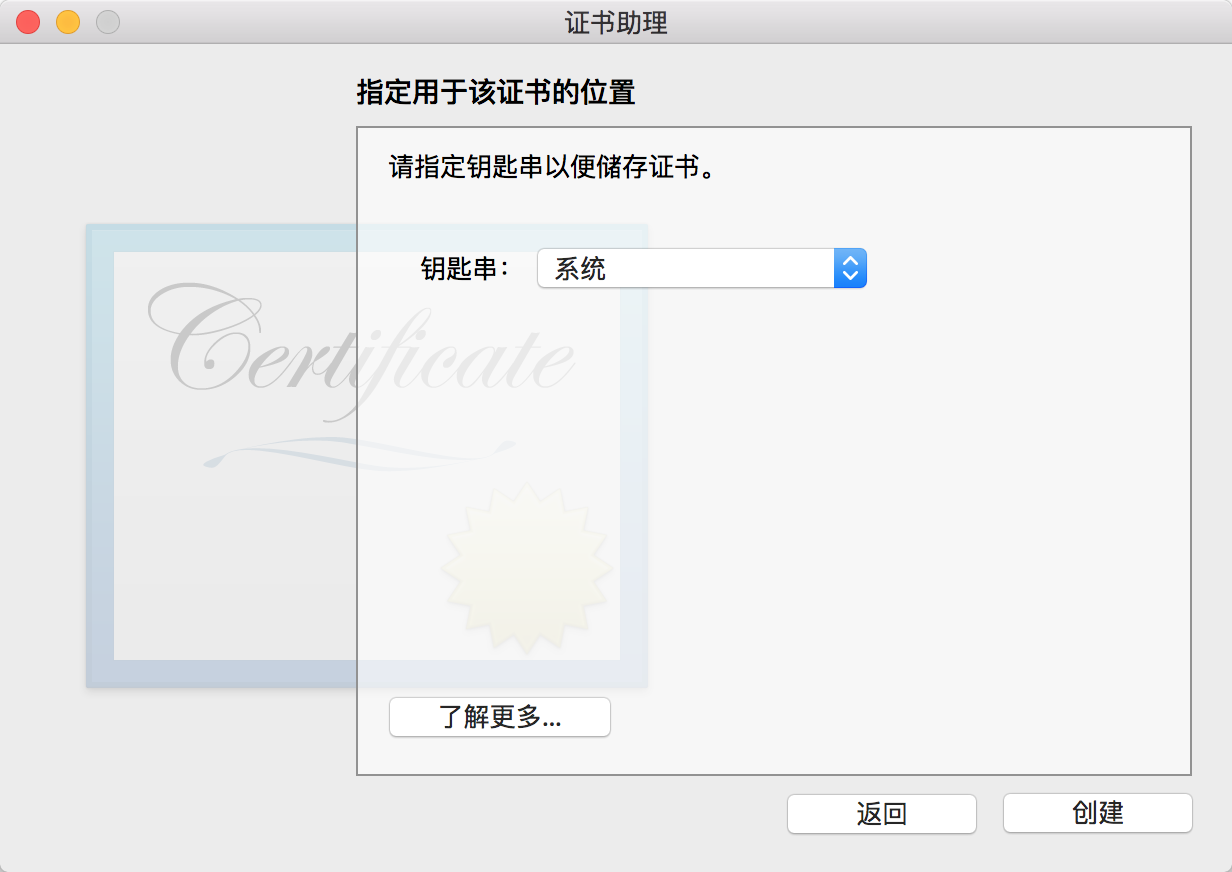Open the 钥匙串 dropdown showing 系统
The height and width of the screenshot is (872, 1232).
[701, 268]
